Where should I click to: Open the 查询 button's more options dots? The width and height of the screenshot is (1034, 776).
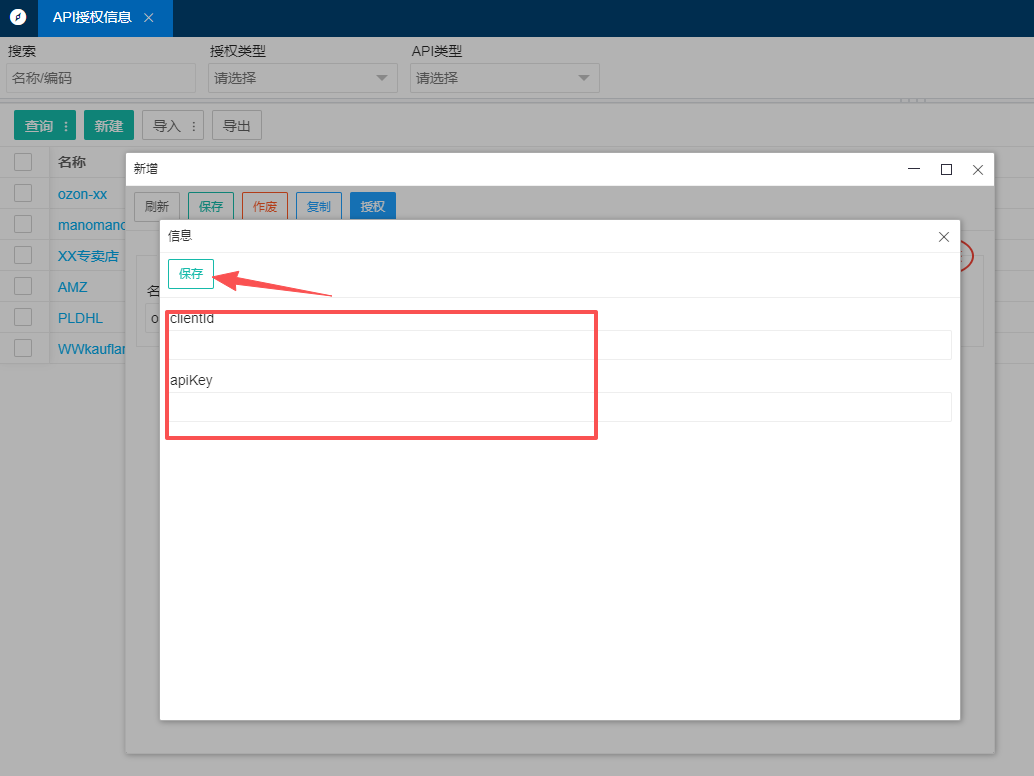[x=66, y=126]
